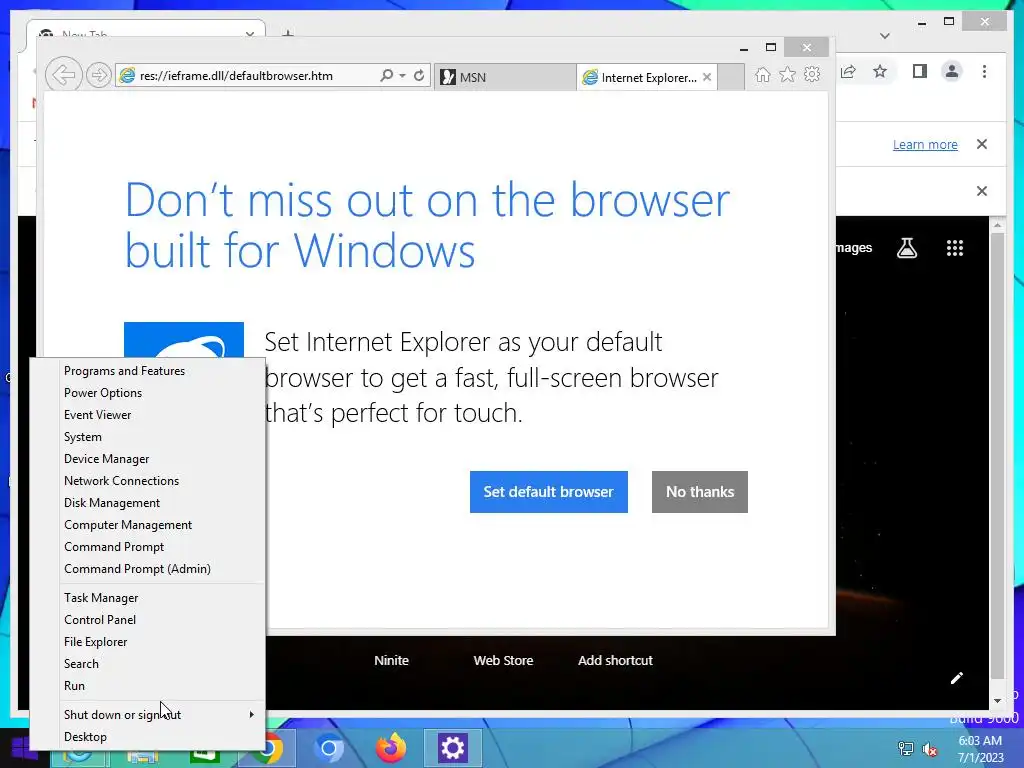Open the Internet Explorer Tools gear

tap(812, 75)
